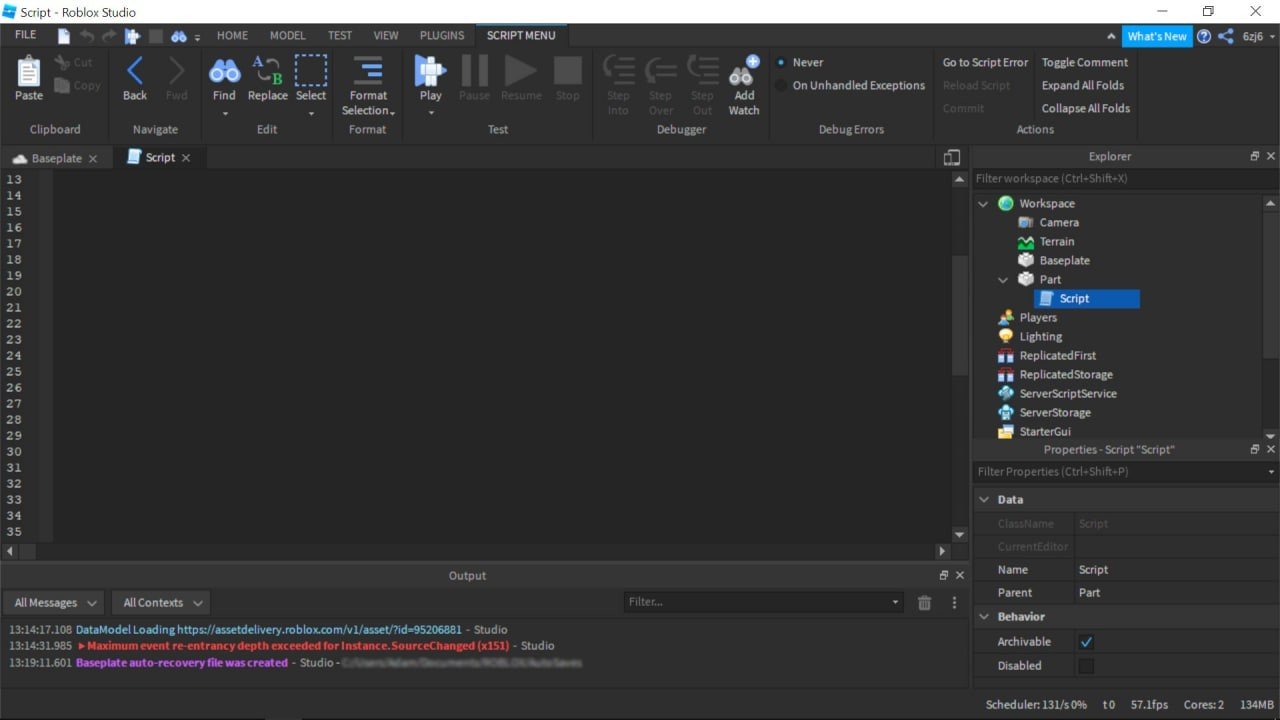Open the help question mark icon
The width and height of the screenshot is (1280, 720).
1204,36
